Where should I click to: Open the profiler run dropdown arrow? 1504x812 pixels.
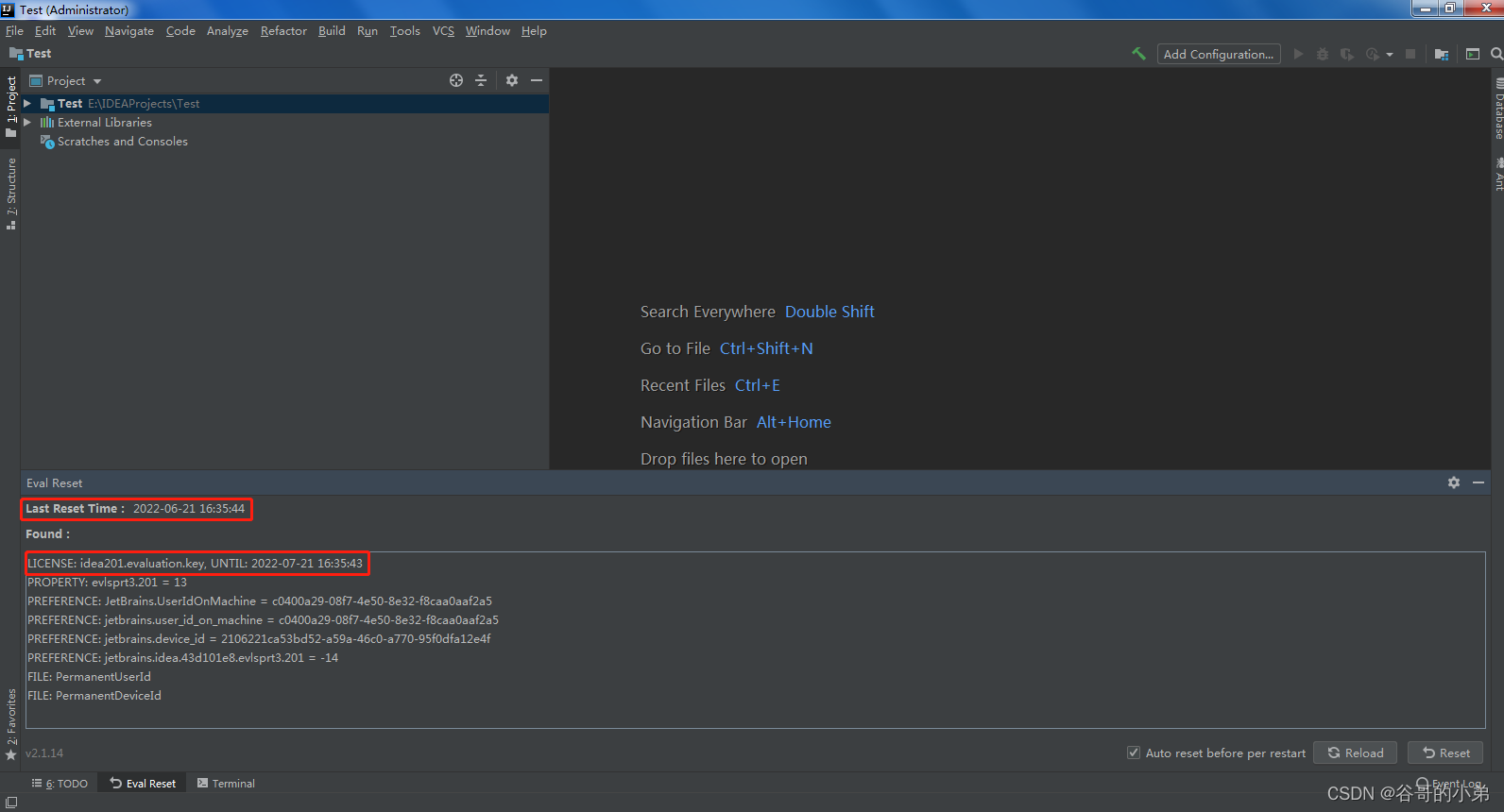1390,55
